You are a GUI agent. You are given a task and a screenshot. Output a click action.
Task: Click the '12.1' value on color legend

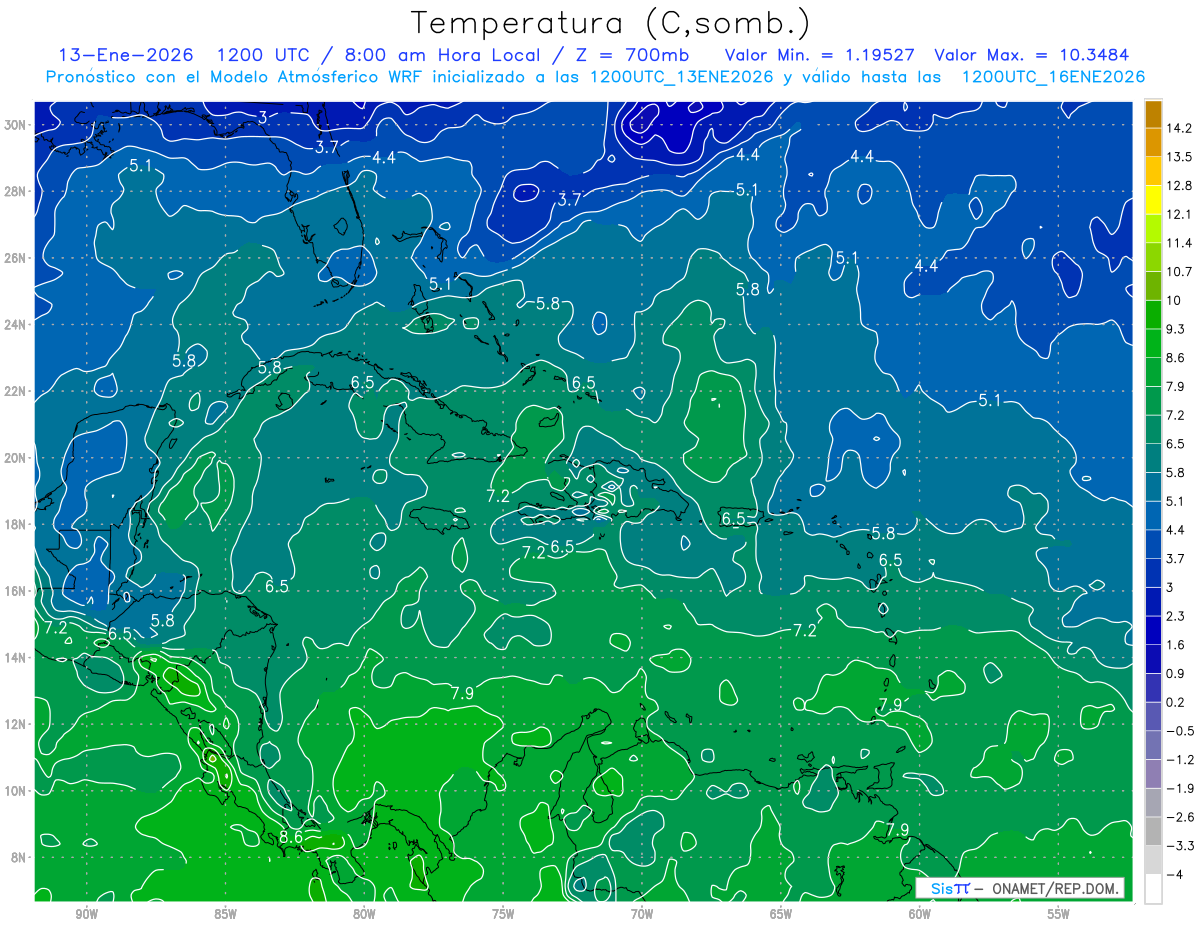click(1179, 214)
